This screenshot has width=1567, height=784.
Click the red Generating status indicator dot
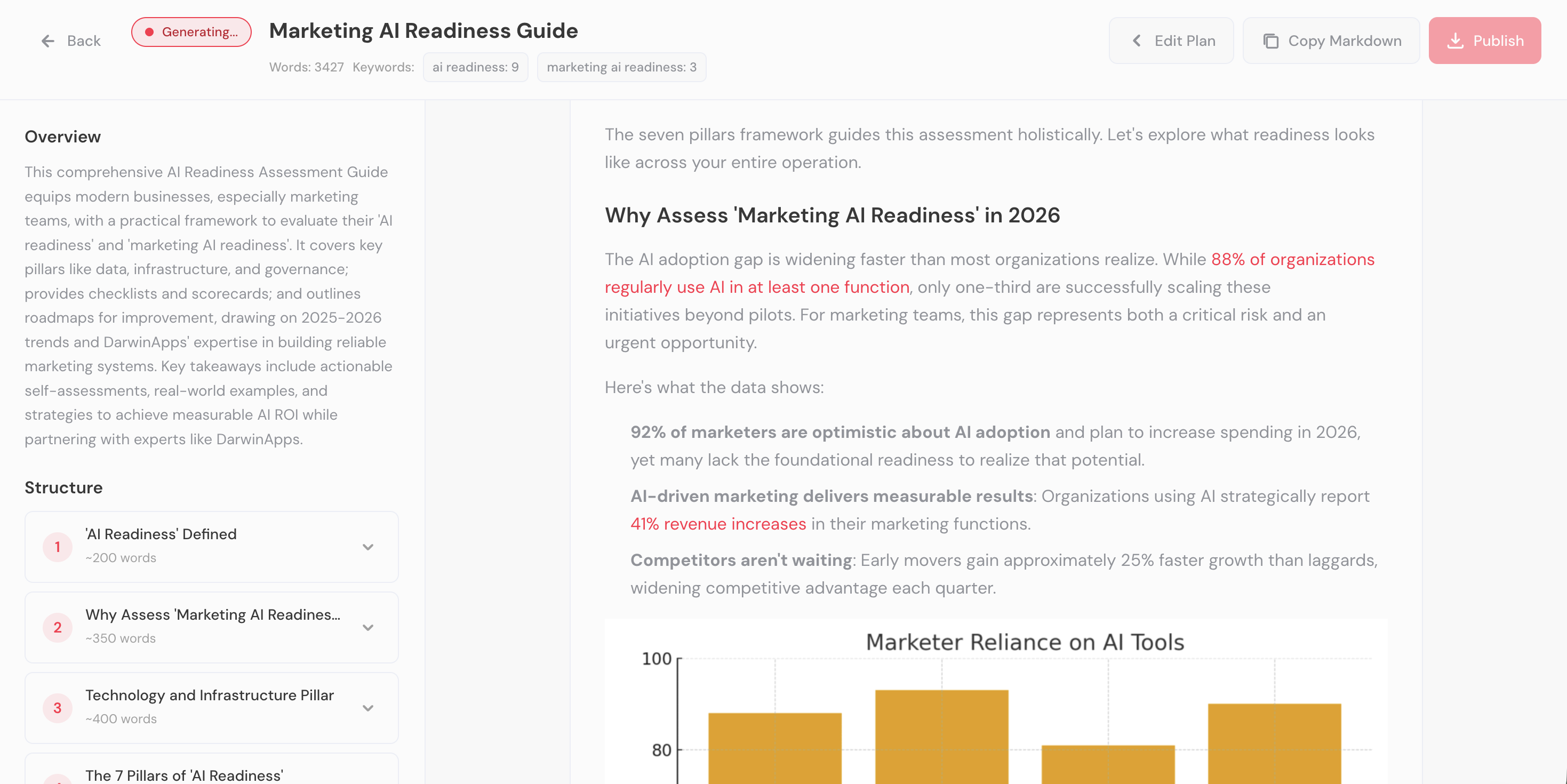150,32
